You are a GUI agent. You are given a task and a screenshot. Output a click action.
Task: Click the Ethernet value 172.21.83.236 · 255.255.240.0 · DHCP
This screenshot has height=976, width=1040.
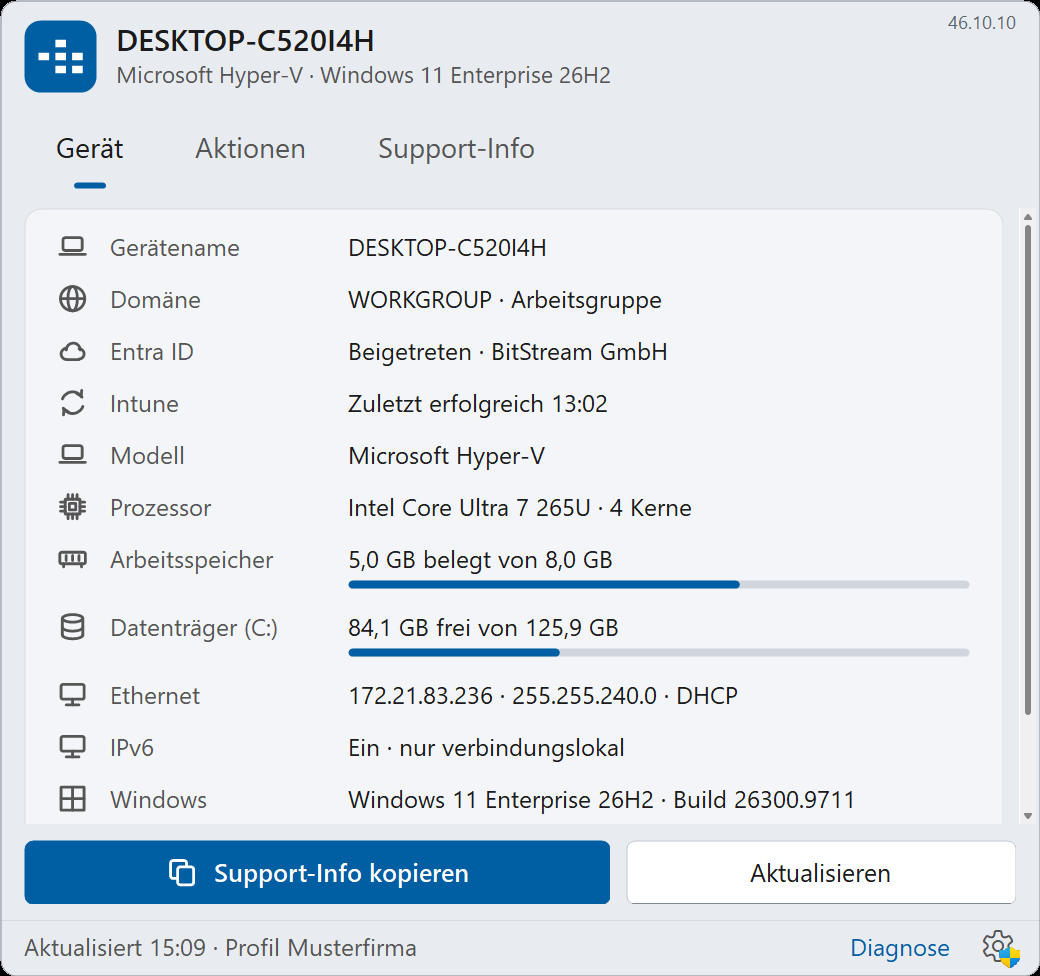[x=543, y=696]
